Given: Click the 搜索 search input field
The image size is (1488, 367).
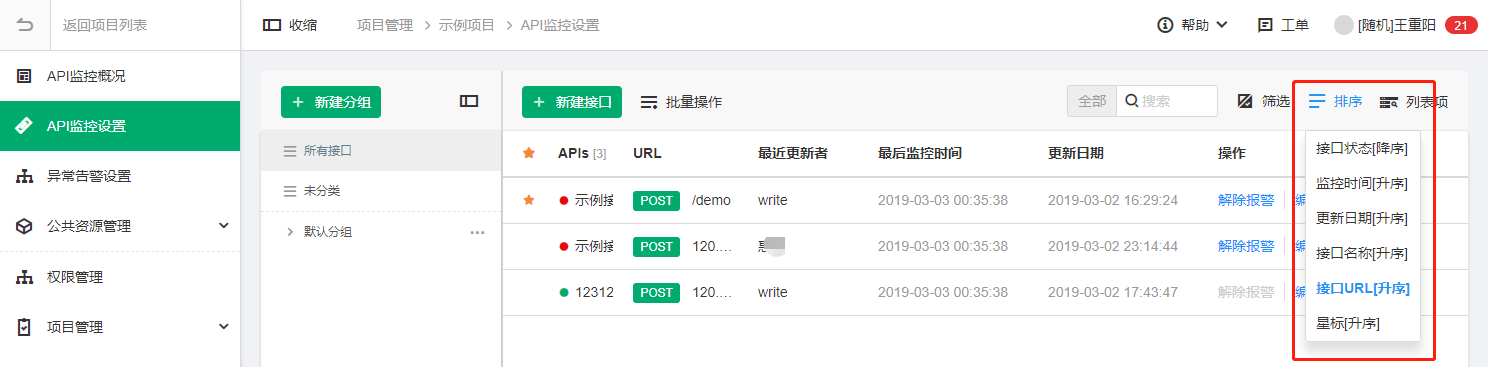Looking at the screenshot, I should (1167, 101).
